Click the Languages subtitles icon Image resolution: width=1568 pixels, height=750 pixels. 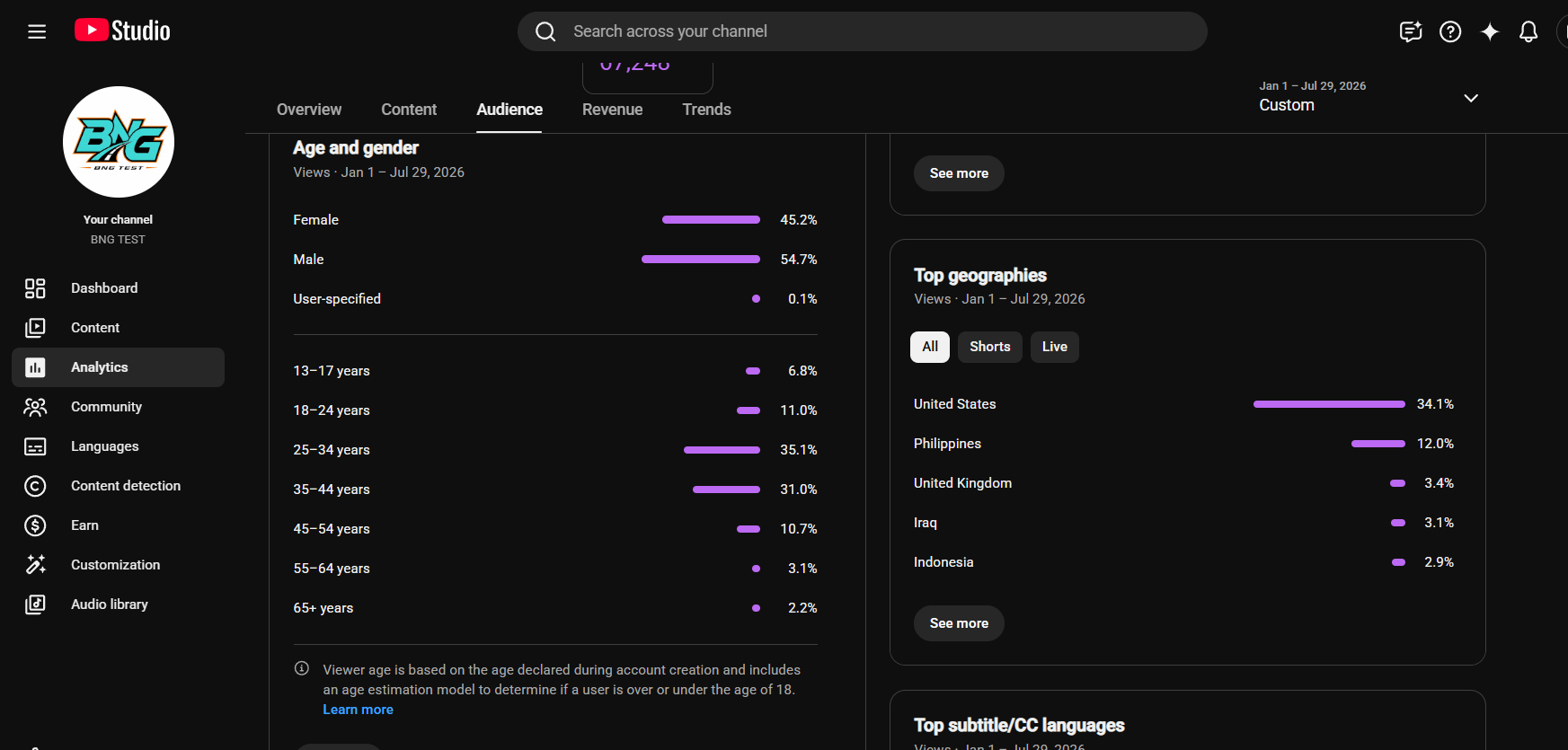(35, 446)
